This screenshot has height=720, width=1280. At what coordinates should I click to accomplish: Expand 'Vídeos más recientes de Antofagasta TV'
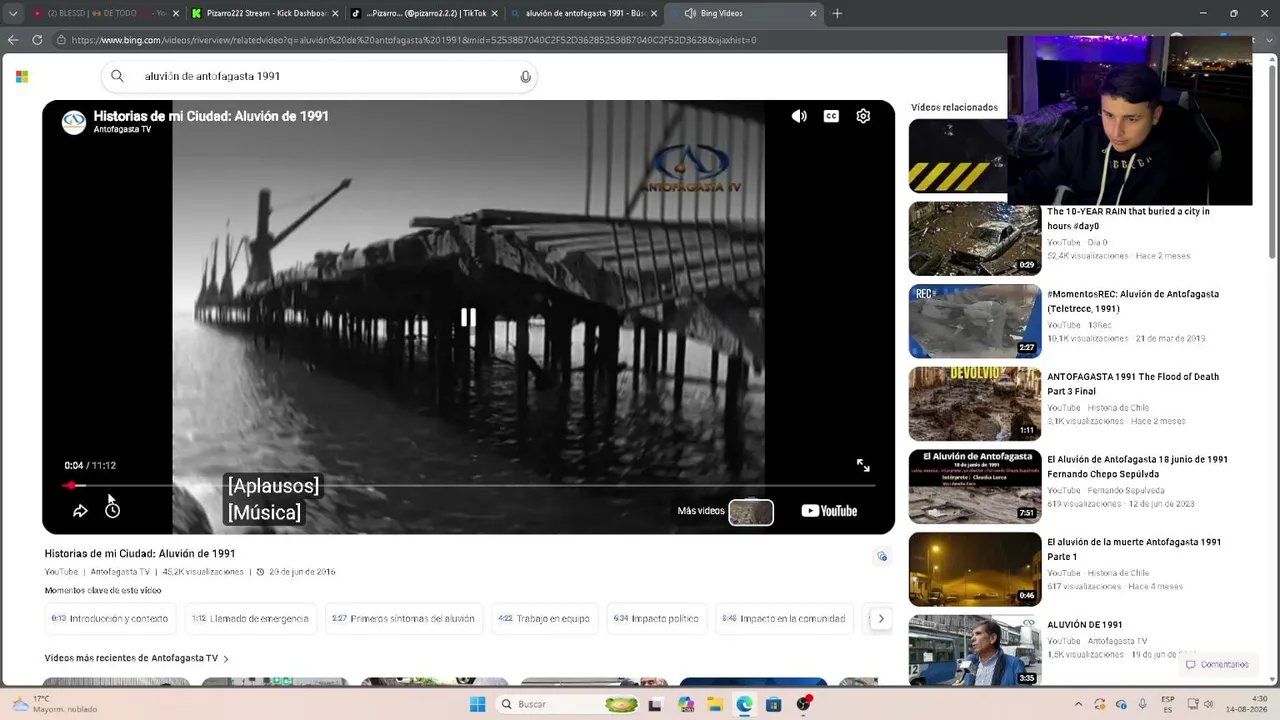pyautogui.click(x=137, y=658)
